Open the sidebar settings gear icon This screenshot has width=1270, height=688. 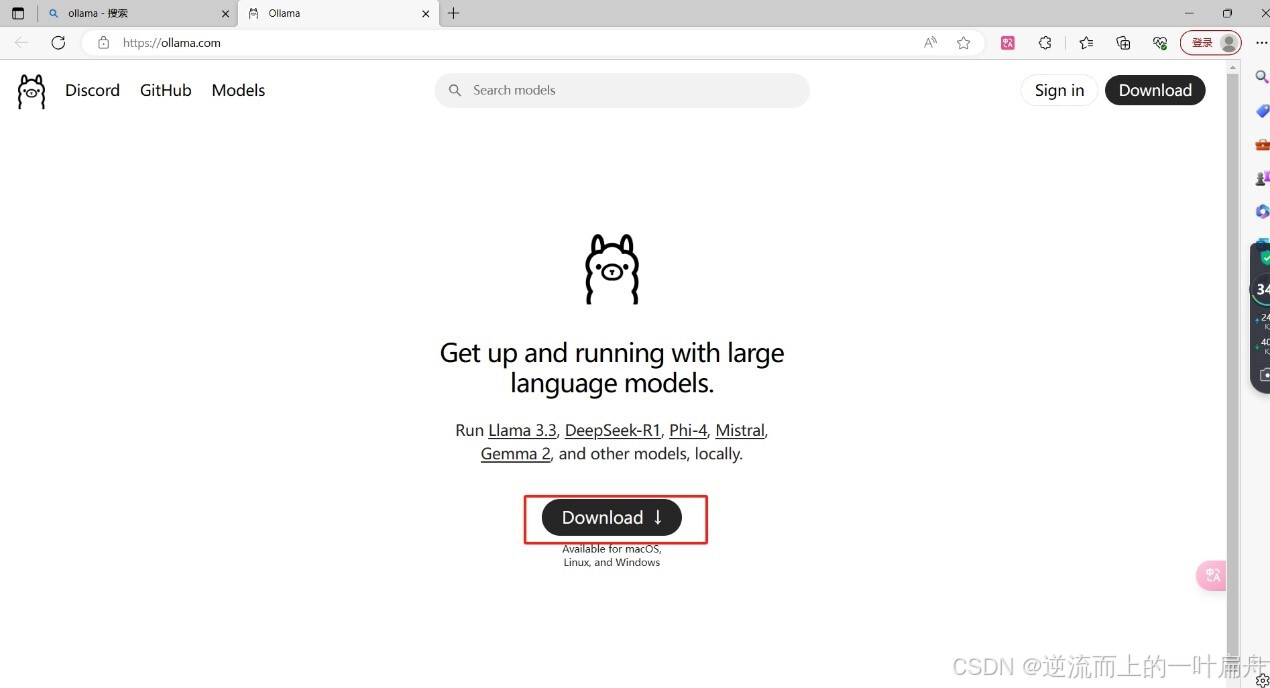pyautogui.click(x=1262, y=680)
